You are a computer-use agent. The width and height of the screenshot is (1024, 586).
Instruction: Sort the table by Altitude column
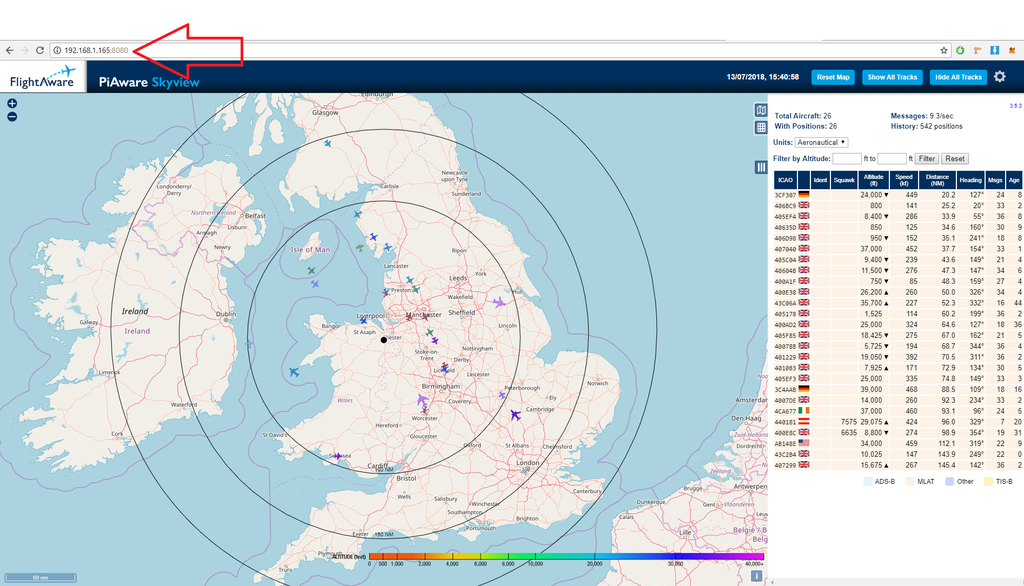coord(876,180)
